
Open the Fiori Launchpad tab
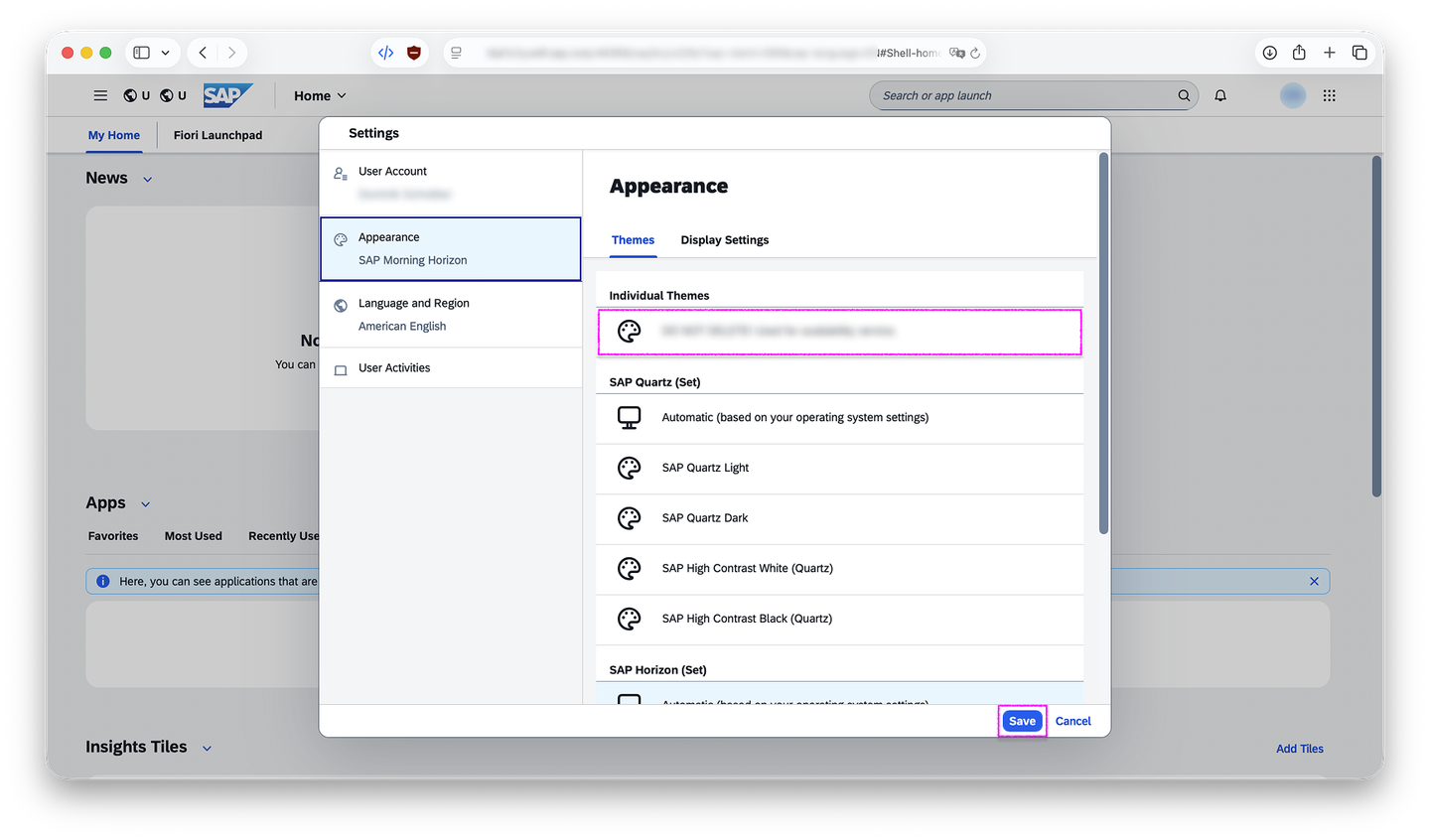click(217, 135)
